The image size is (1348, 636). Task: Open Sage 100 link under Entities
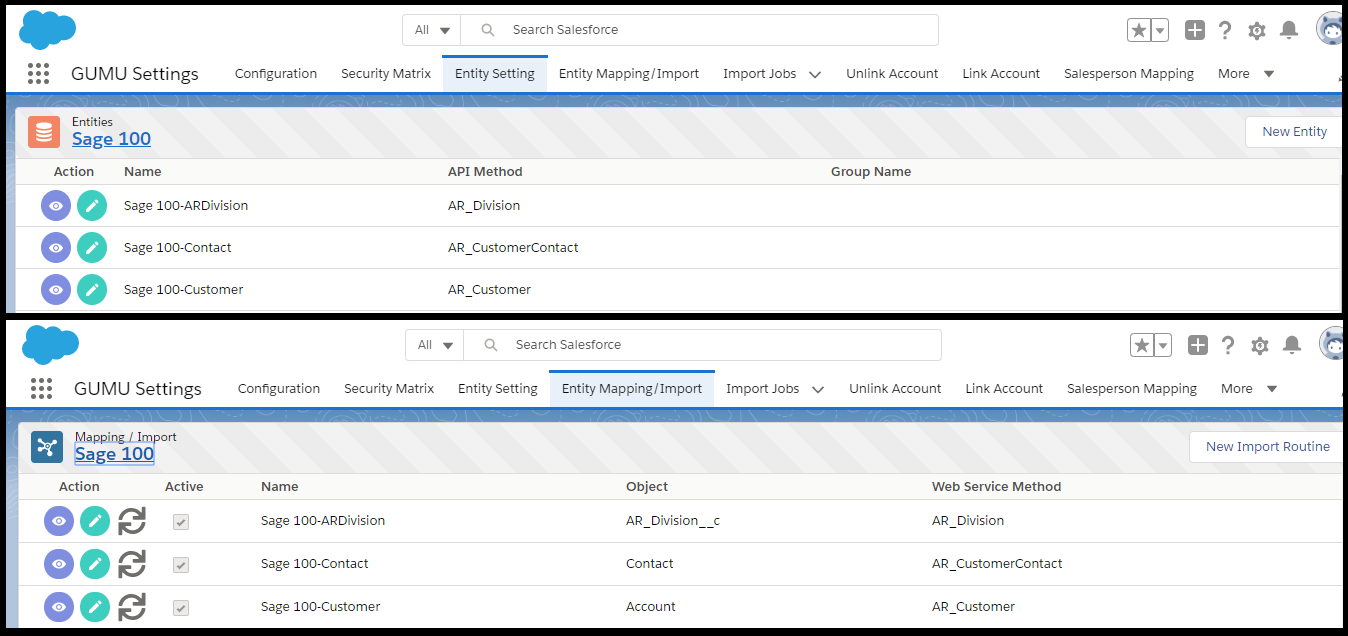[111, 139]
